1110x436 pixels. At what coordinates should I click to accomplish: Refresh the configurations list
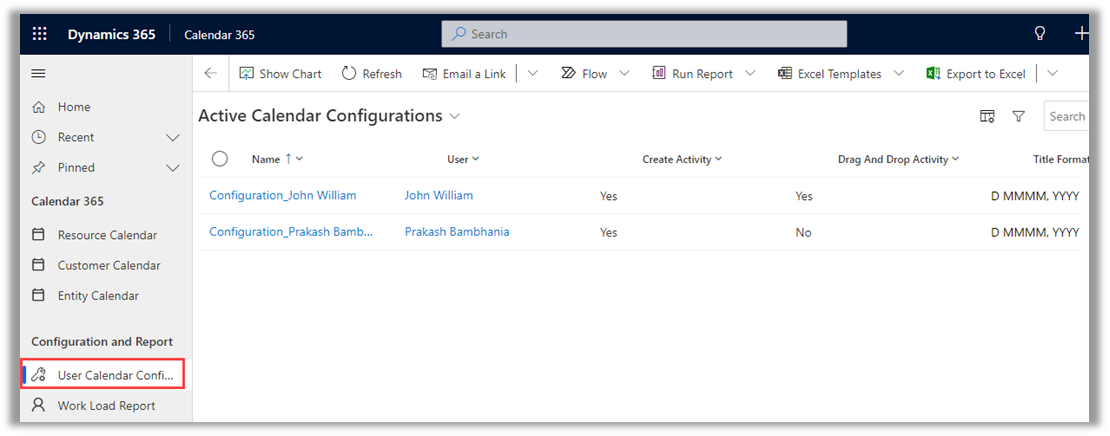371,74
